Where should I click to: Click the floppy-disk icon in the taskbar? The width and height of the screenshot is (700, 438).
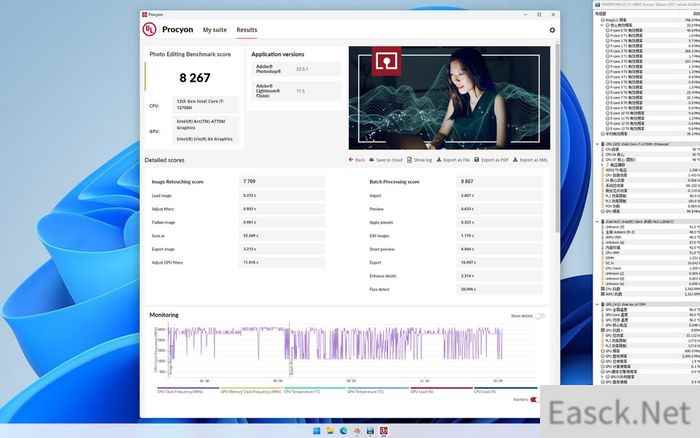370,431
